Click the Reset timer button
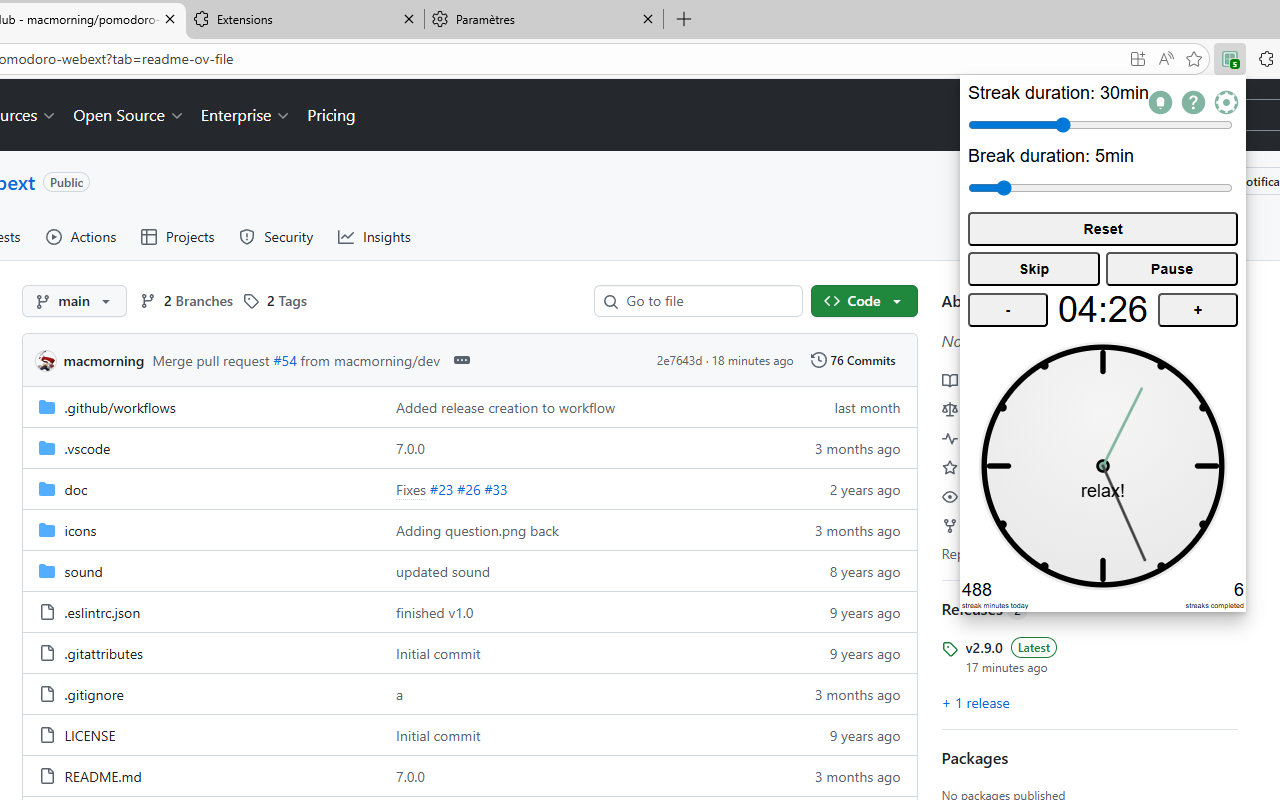This screenshot has height=800, width=1280. 1103,229
